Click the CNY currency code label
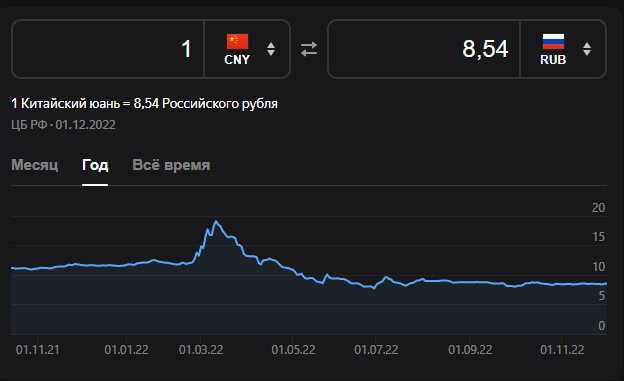The image size is (624, 381). point(237,60)
